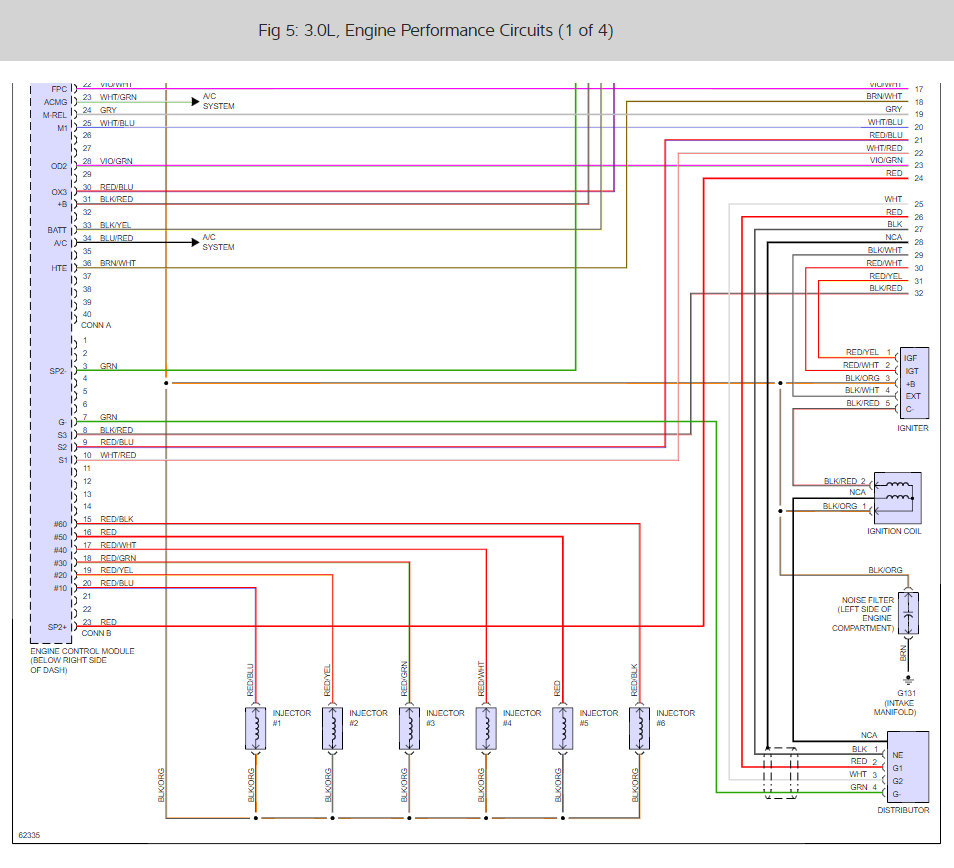Click the Injector #5 coil symbol

[563, 729]
